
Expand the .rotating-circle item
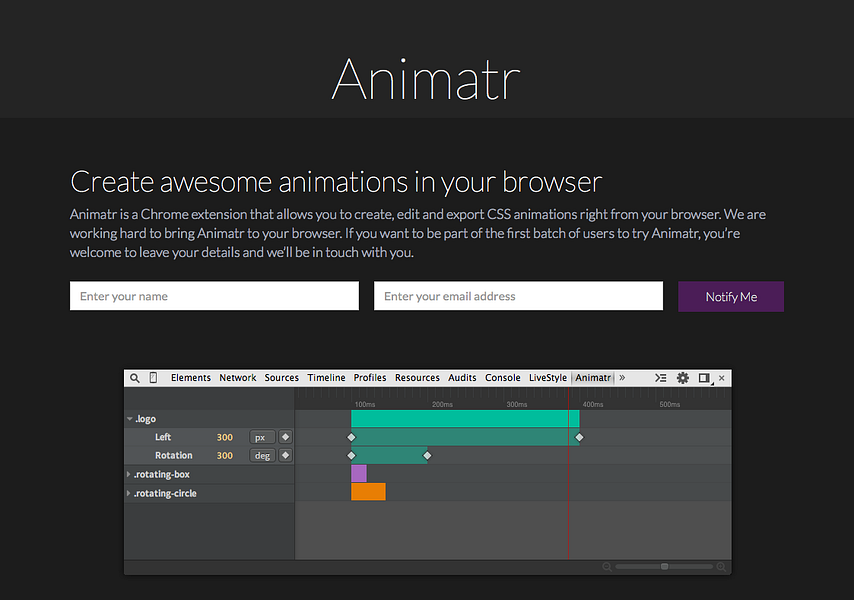click(x=129, y=493)
